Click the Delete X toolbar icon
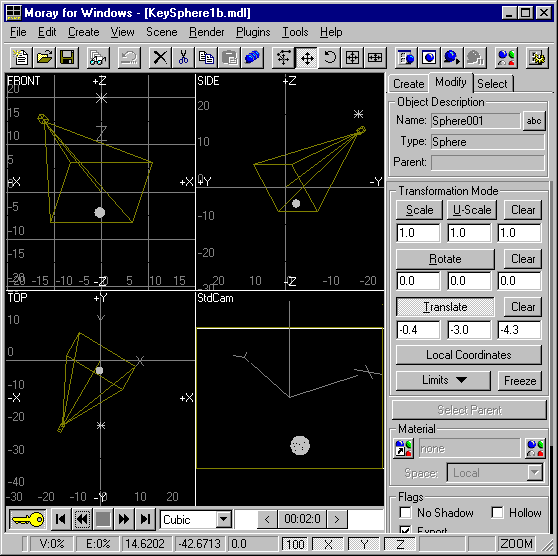The height and width of the screenshot is (556, 558). (x=160, y=57)
